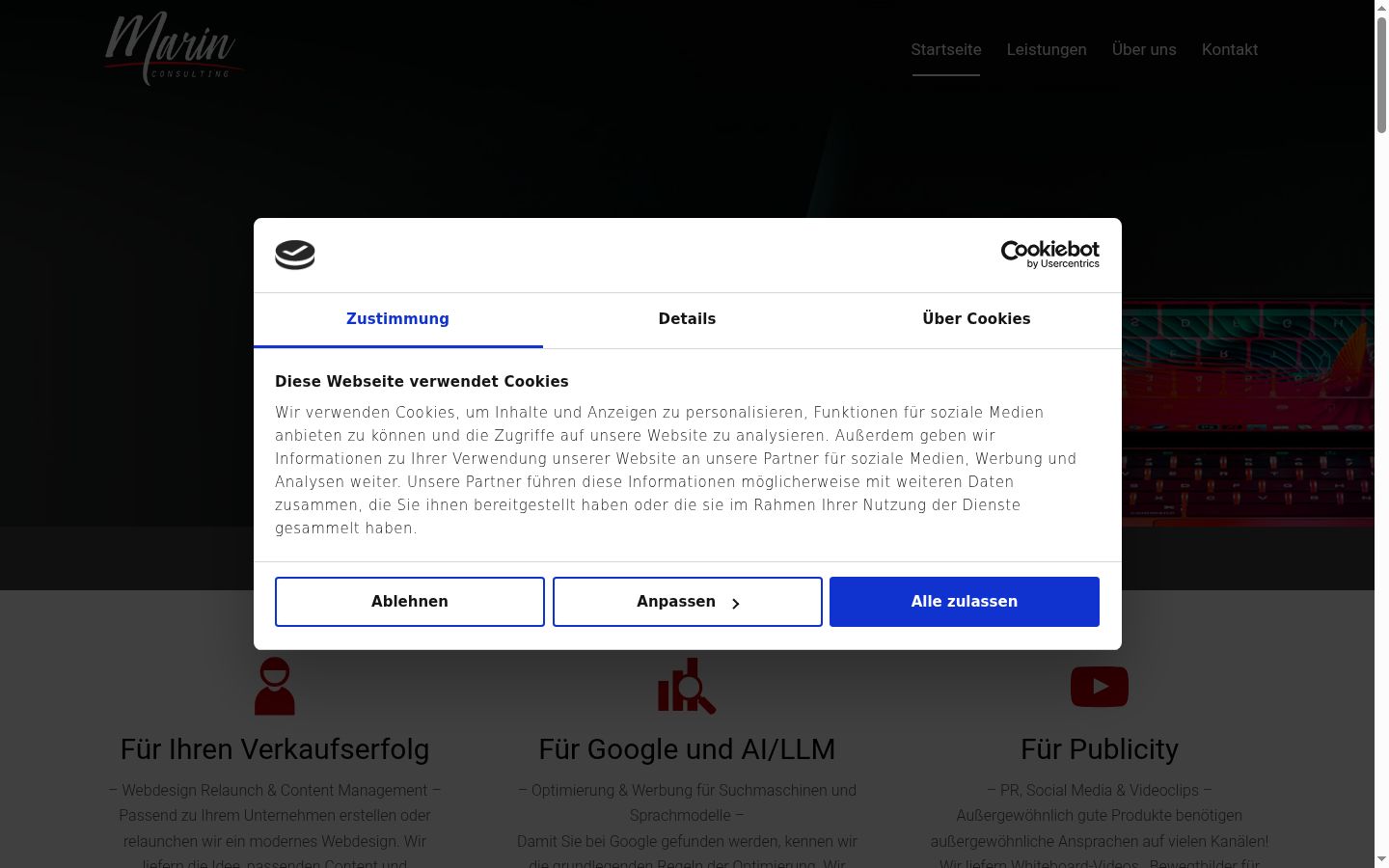Accept all cookies with Alle zulassen
This screenshot has width=1389, height=868.
pos(965,602)
